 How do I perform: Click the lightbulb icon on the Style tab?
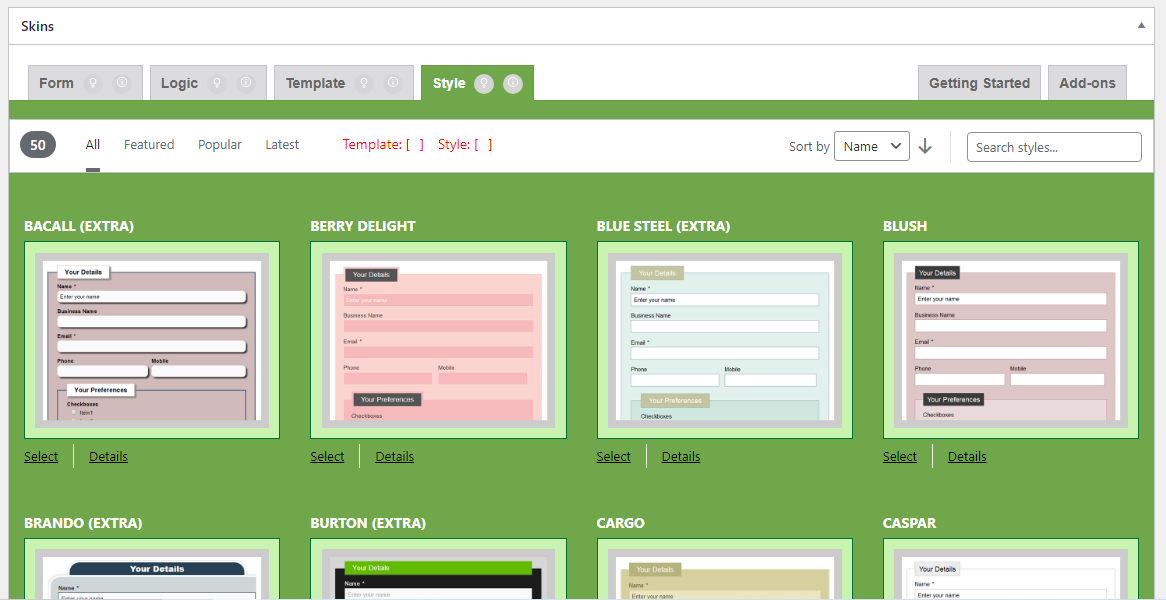(x=484, y=83)
